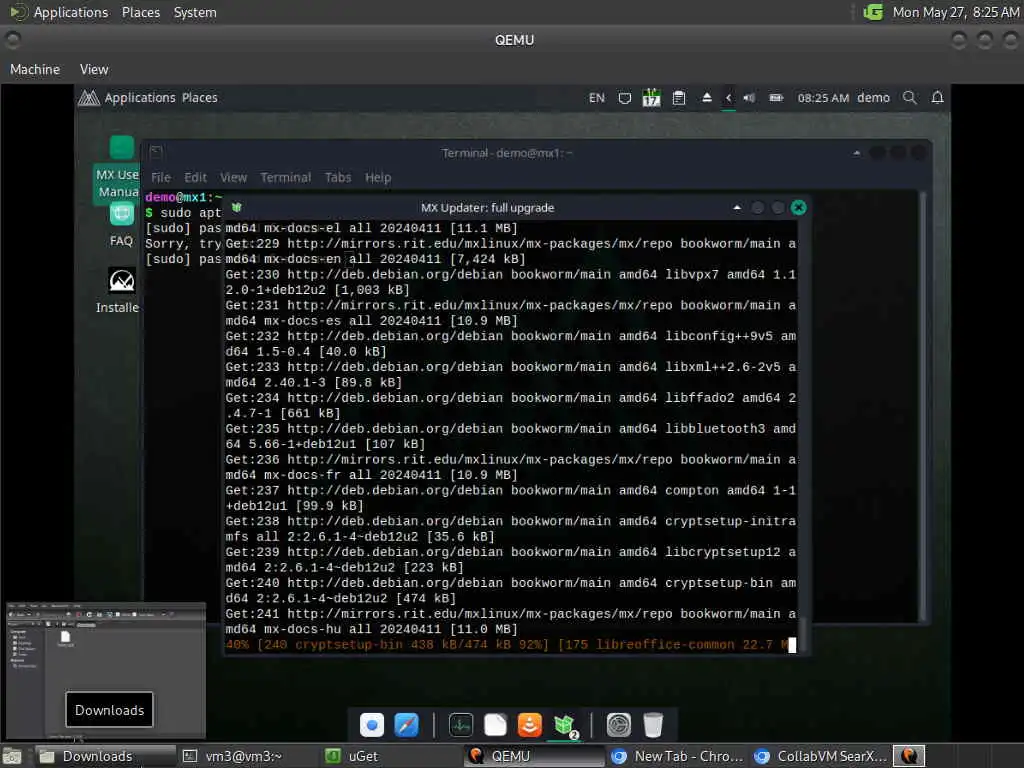Click the Terminal - demo@mx1 title text

507,153
